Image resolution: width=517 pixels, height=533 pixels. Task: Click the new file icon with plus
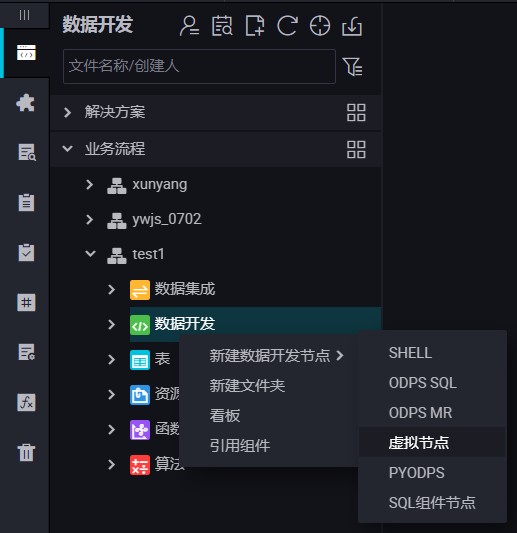pyautogui.click(x=255, y=25)
